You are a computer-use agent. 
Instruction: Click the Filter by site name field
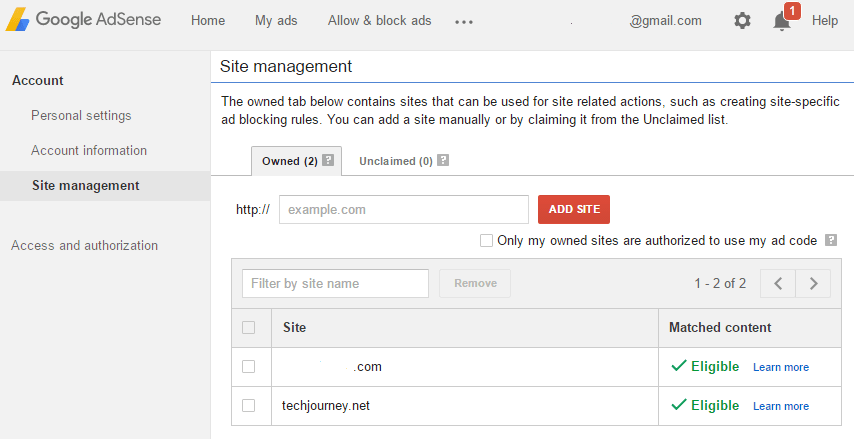[x=336, y=283]
